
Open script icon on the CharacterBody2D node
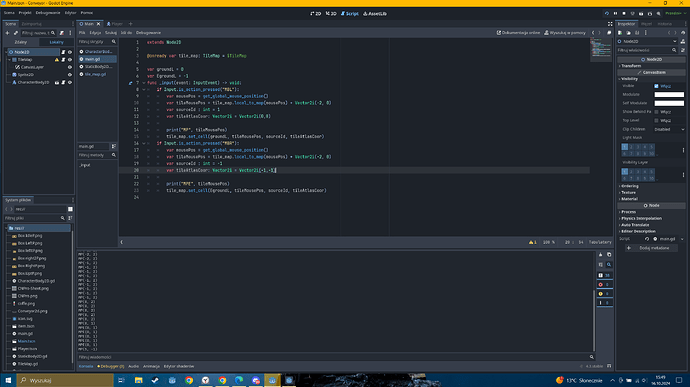pos(63,82)
